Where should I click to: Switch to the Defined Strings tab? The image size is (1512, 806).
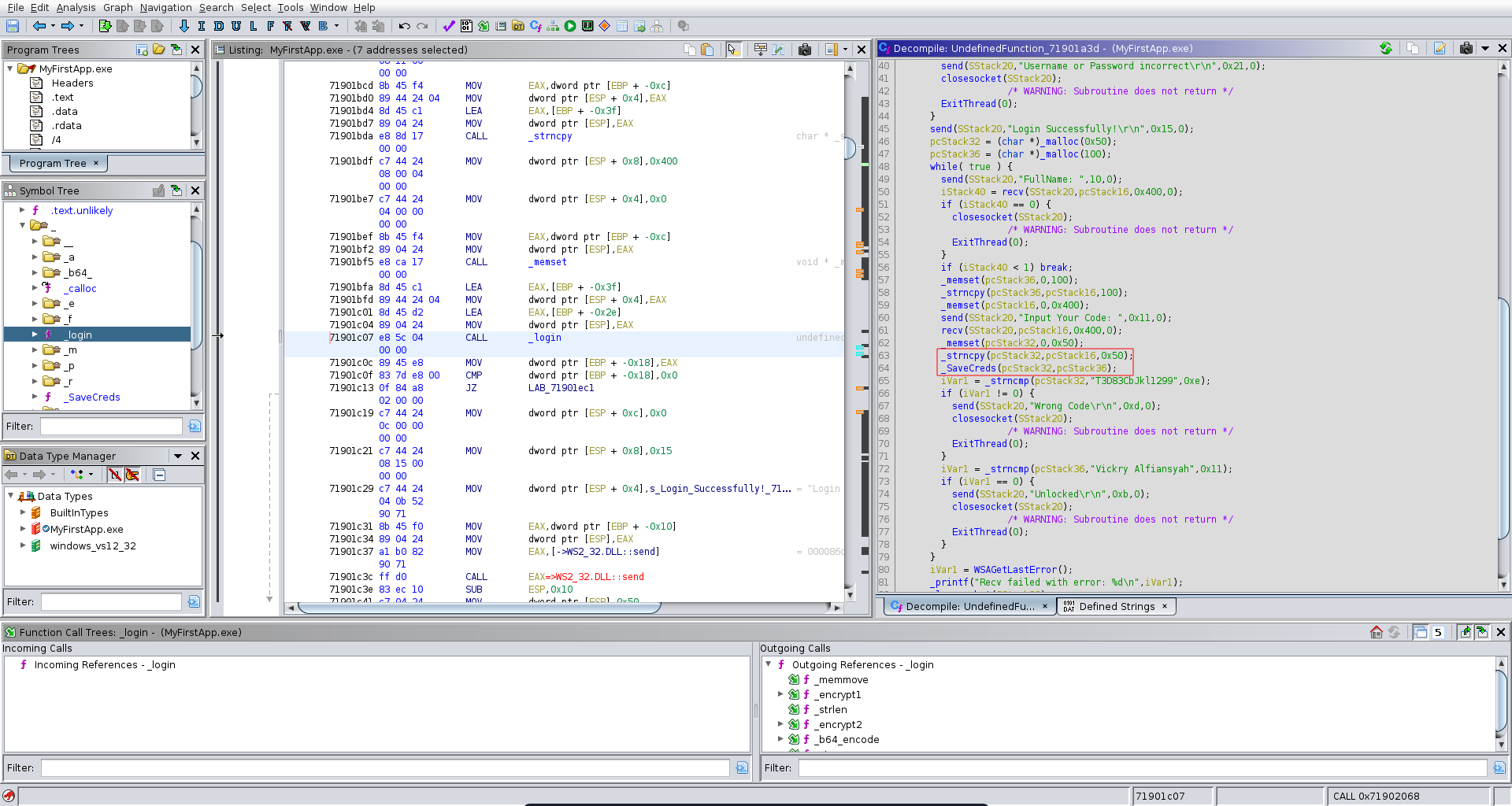click(1116, 606)
